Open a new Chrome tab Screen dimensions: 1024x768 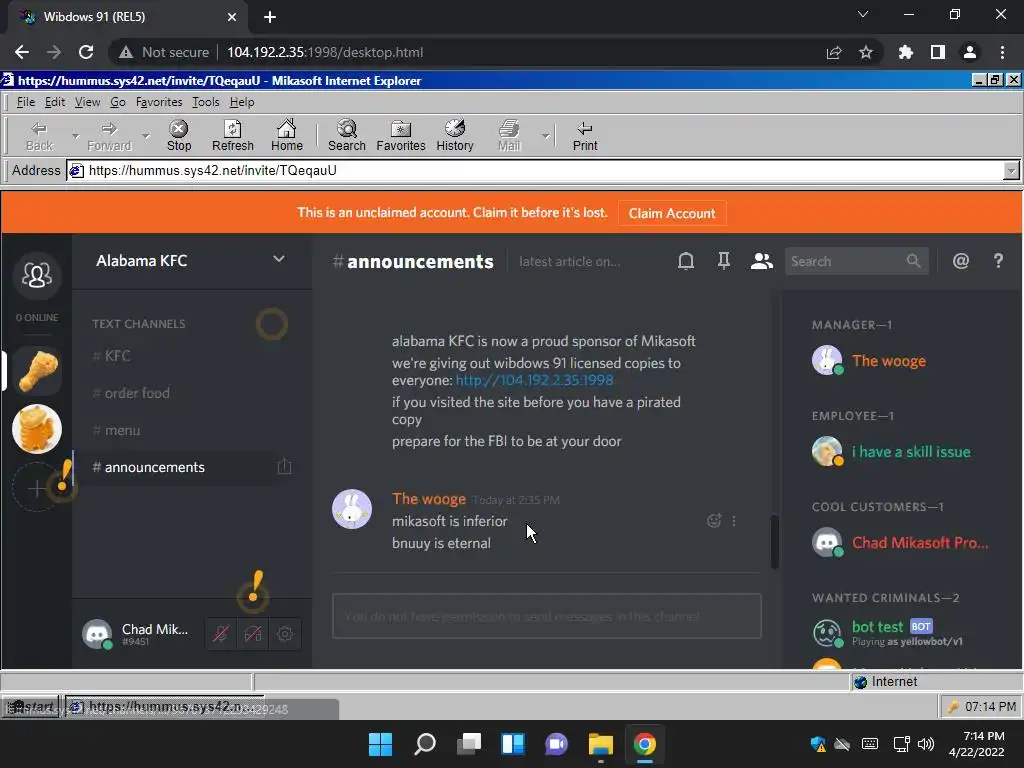point(270,17)
